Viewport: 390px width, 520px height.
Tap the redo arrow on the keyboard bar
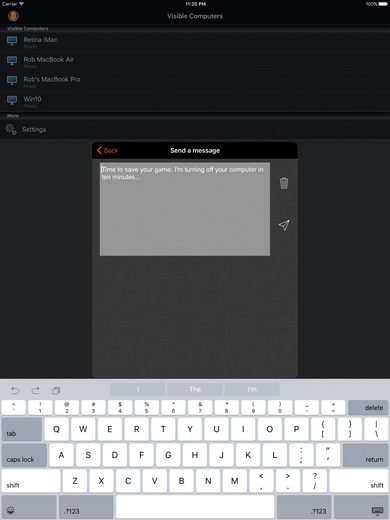35,390
